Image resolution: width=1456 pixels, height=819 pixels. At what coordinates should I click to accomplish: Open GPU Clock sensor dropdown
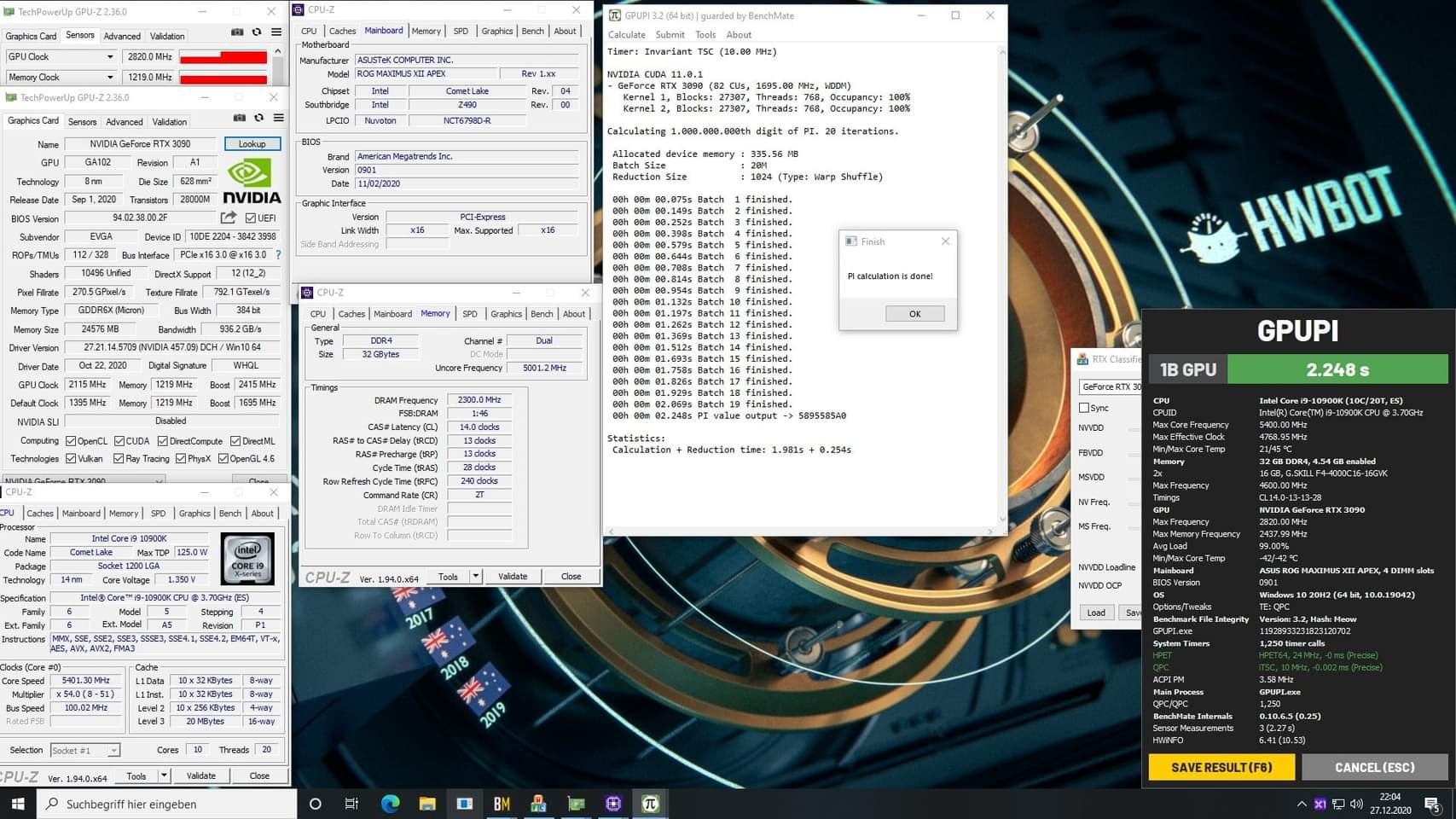click(110, 57)
